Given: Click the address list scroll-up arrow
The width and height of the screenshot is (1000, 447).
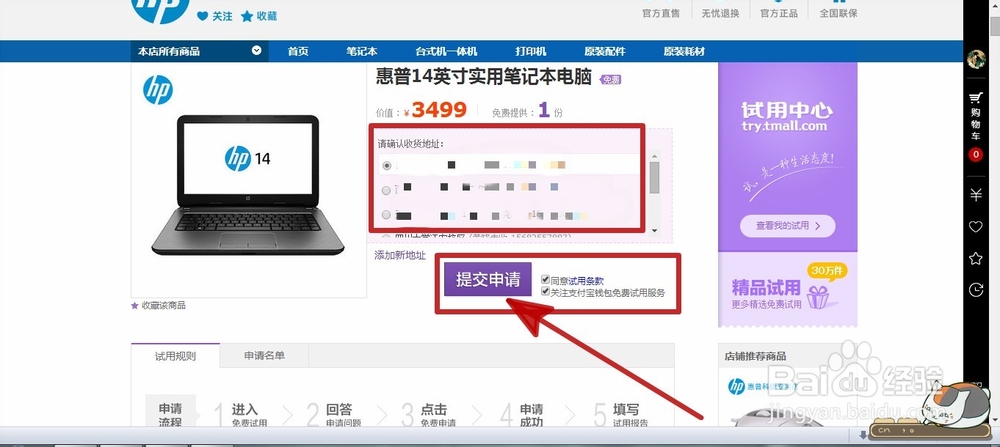Looking at the screenshot, I should 654,156.
